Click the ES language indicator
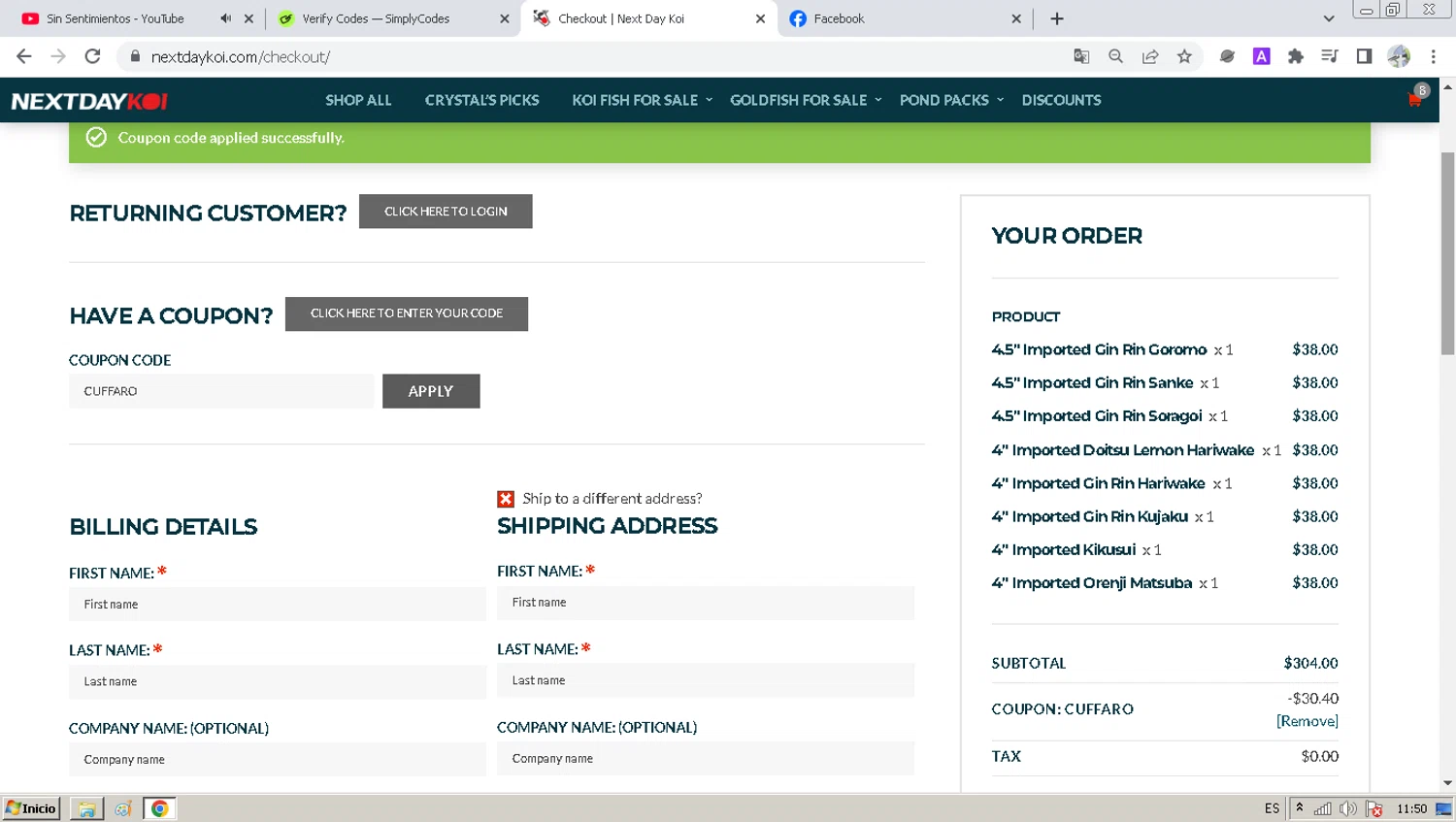 pyautogui.click(x=1272, y=808)
